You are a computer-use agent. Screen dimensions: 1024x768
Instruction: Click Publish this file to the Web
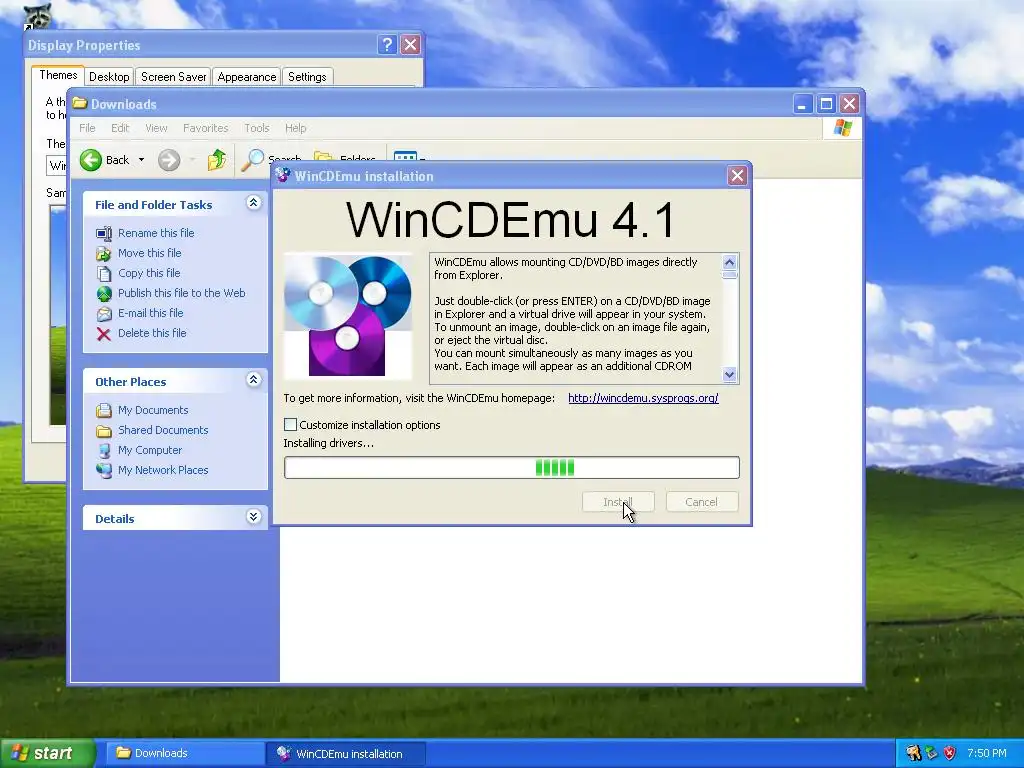click(x=182, y=293)
